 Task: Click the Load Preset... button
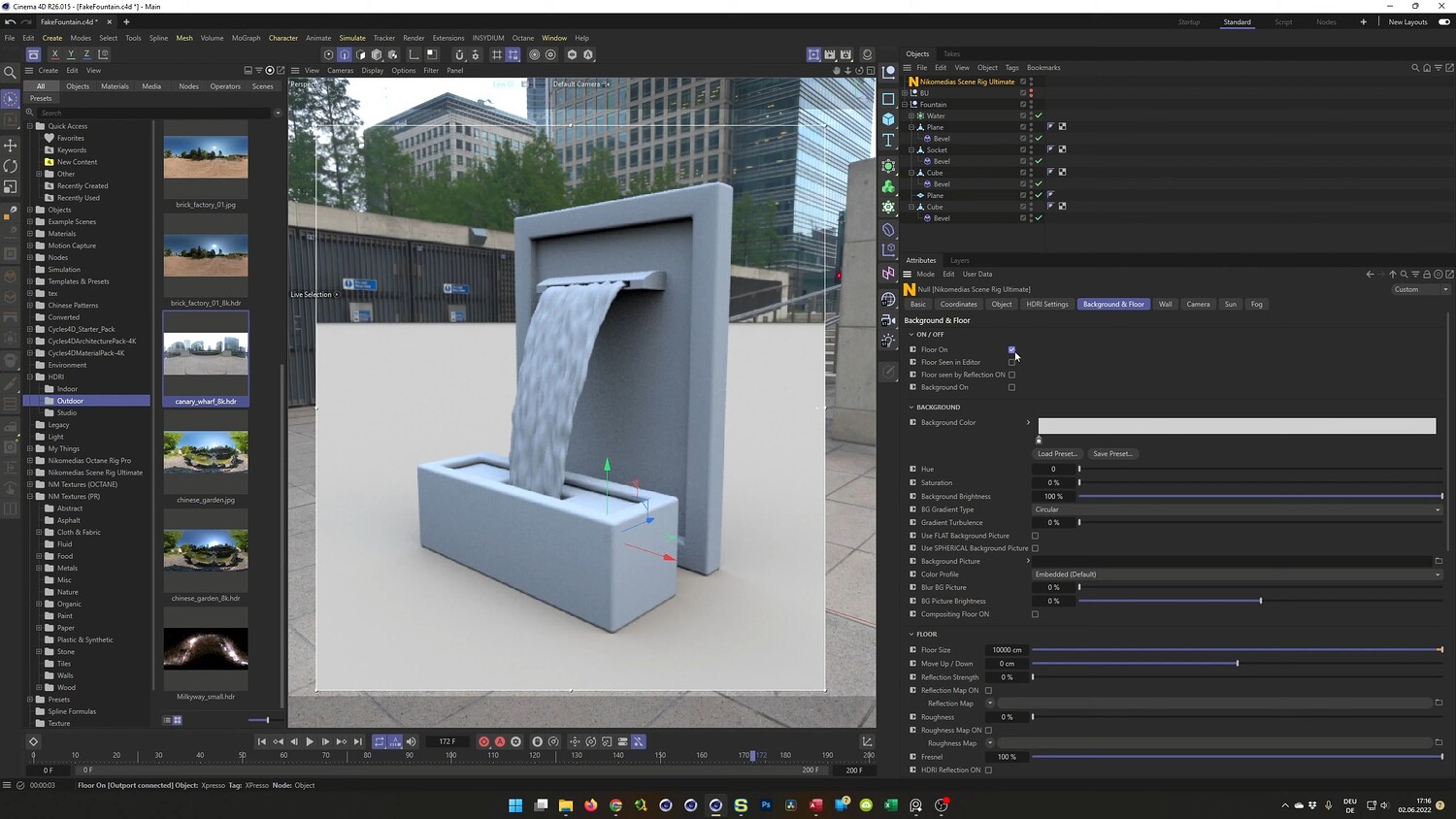click(x=1057, y=454)
